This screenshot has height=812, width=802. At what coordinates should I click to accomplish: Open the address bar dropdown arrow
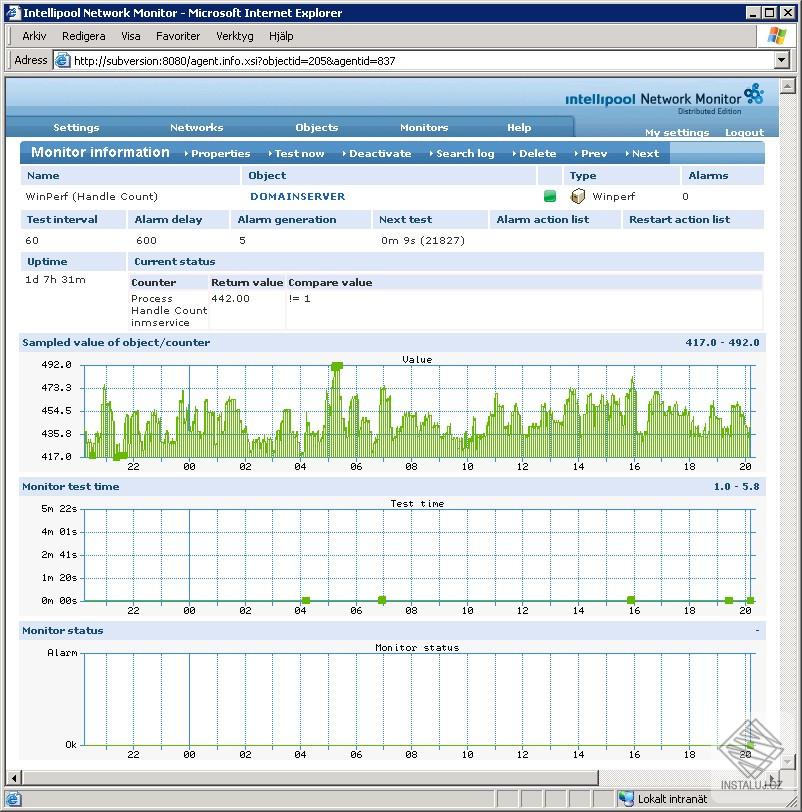tap(781, 60)
